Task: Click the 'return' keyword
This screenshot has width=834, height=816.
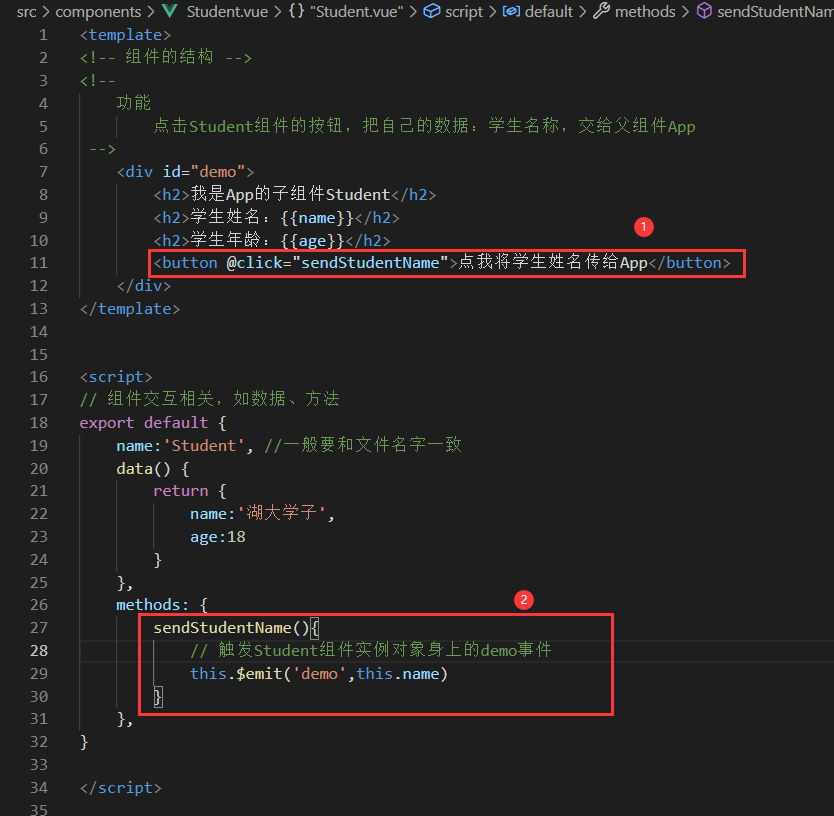Action: tap(181, 491)
